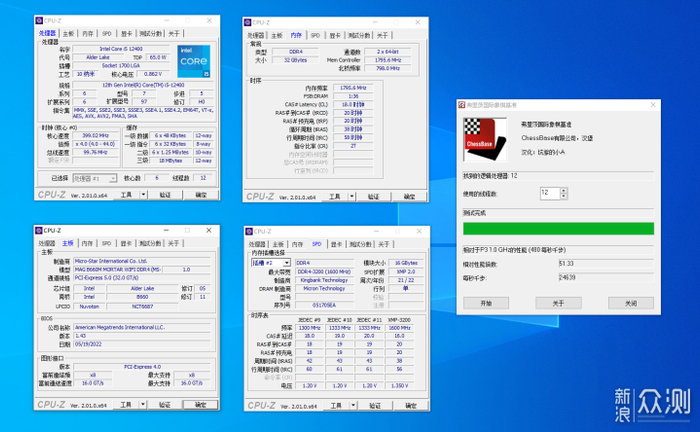Image resolution: width=700 pixels, height=432 pixels.
Task: Click the chess benchmark dialog title bar icon
Action: (x=461, y=104)
